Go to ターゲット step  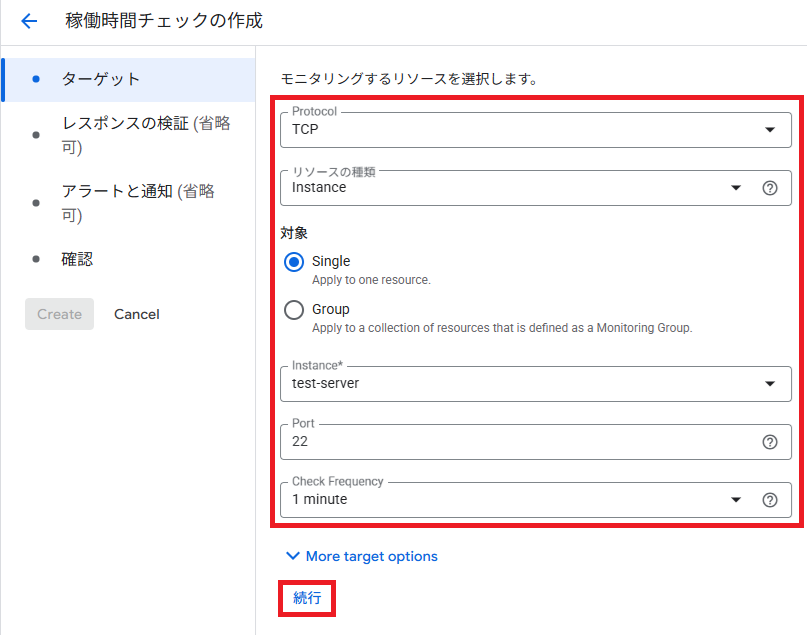coord(100,79)
